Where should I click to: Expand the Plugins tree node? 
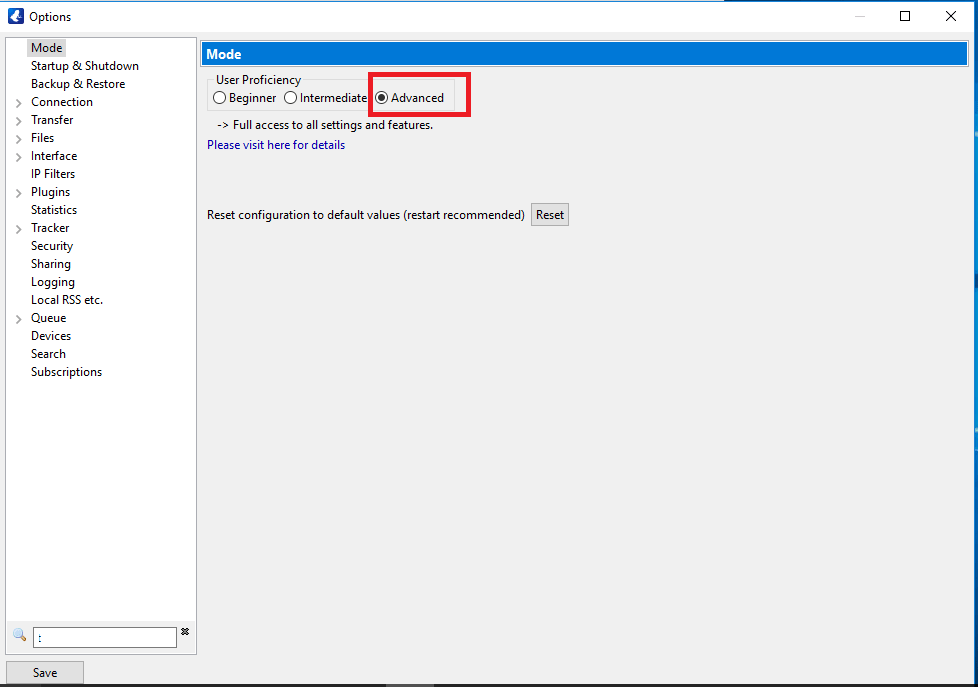click(x=19, y=193)
